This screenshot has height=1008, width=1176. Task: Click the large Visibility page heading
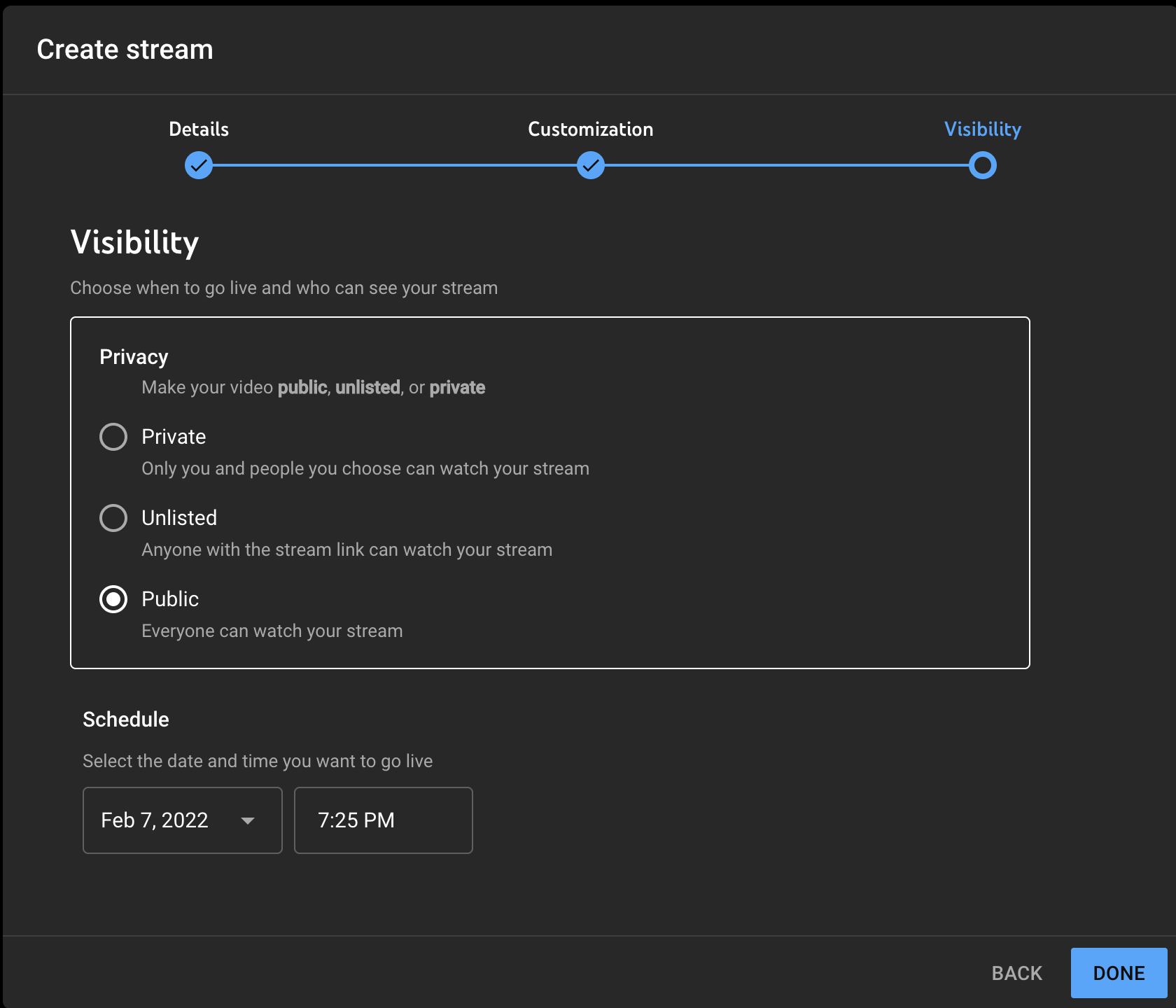[135, 243]
